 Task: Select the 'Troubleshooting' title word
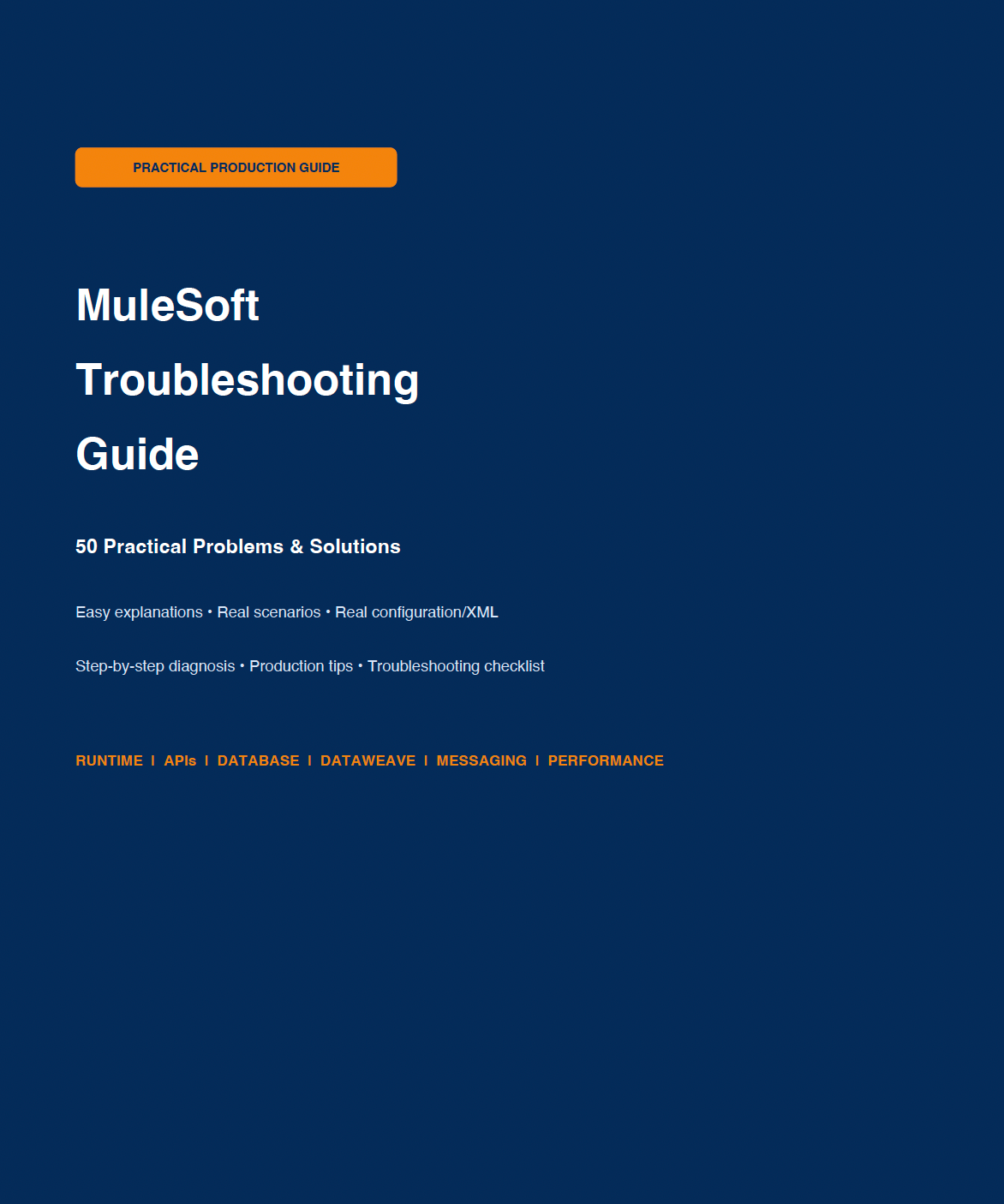tap(248, 379)
